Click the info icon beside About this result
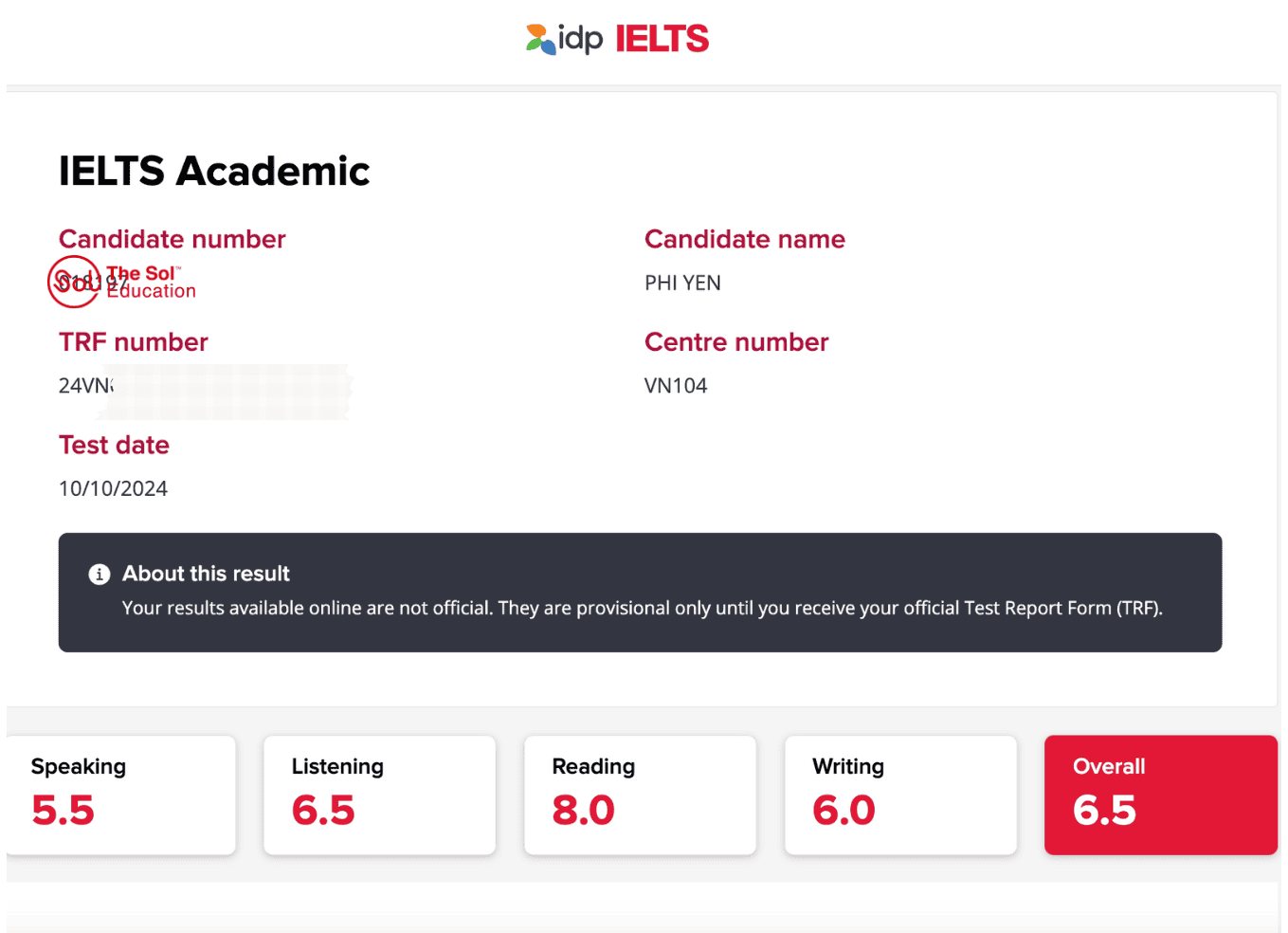1288x933 pixels. [100, 575]
